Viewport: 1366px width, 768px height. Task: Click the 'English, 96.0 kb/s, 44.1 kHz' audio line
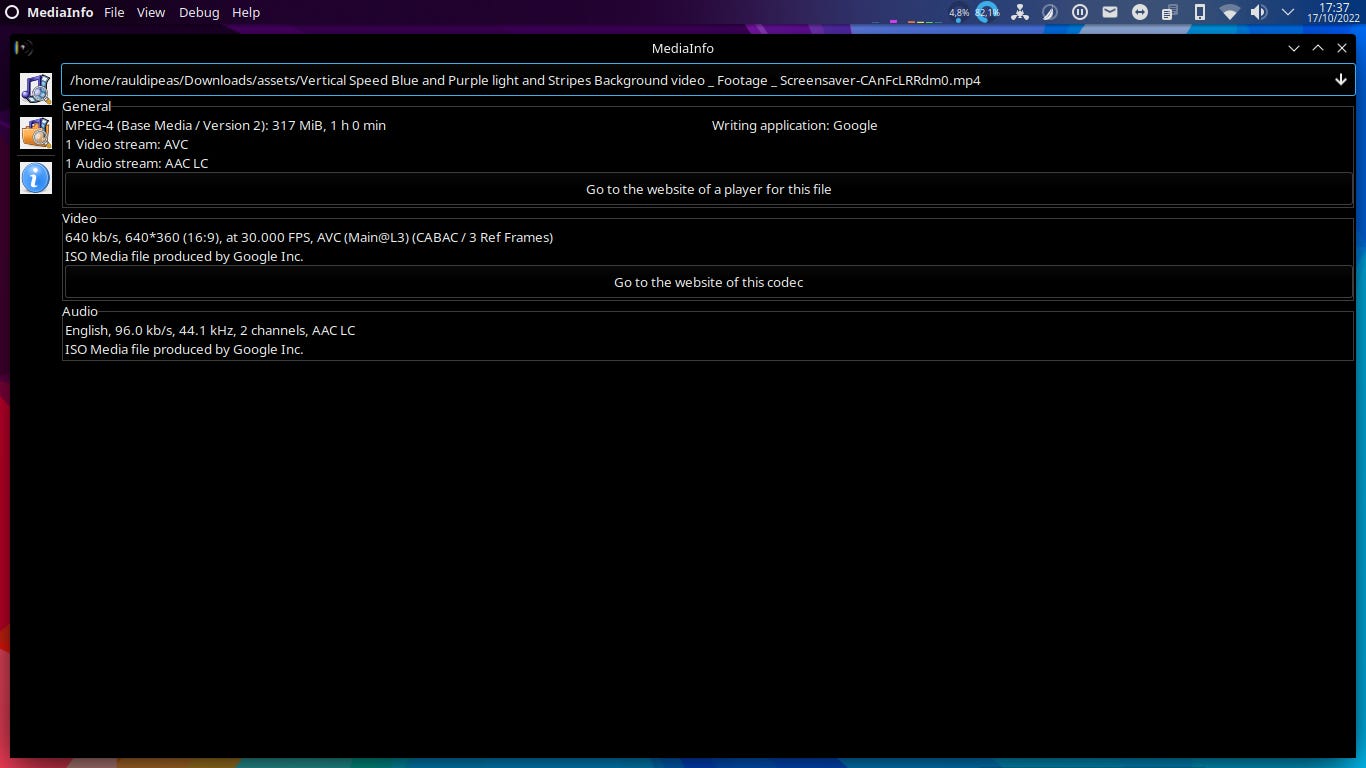tap(210, 330)
